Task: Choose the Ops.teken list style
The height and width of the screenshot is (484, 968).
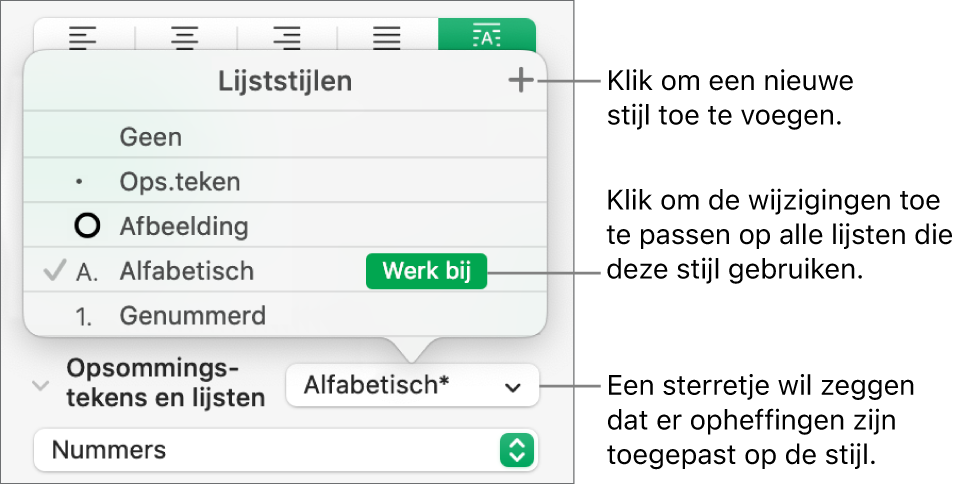Action: tap(180, 183)
